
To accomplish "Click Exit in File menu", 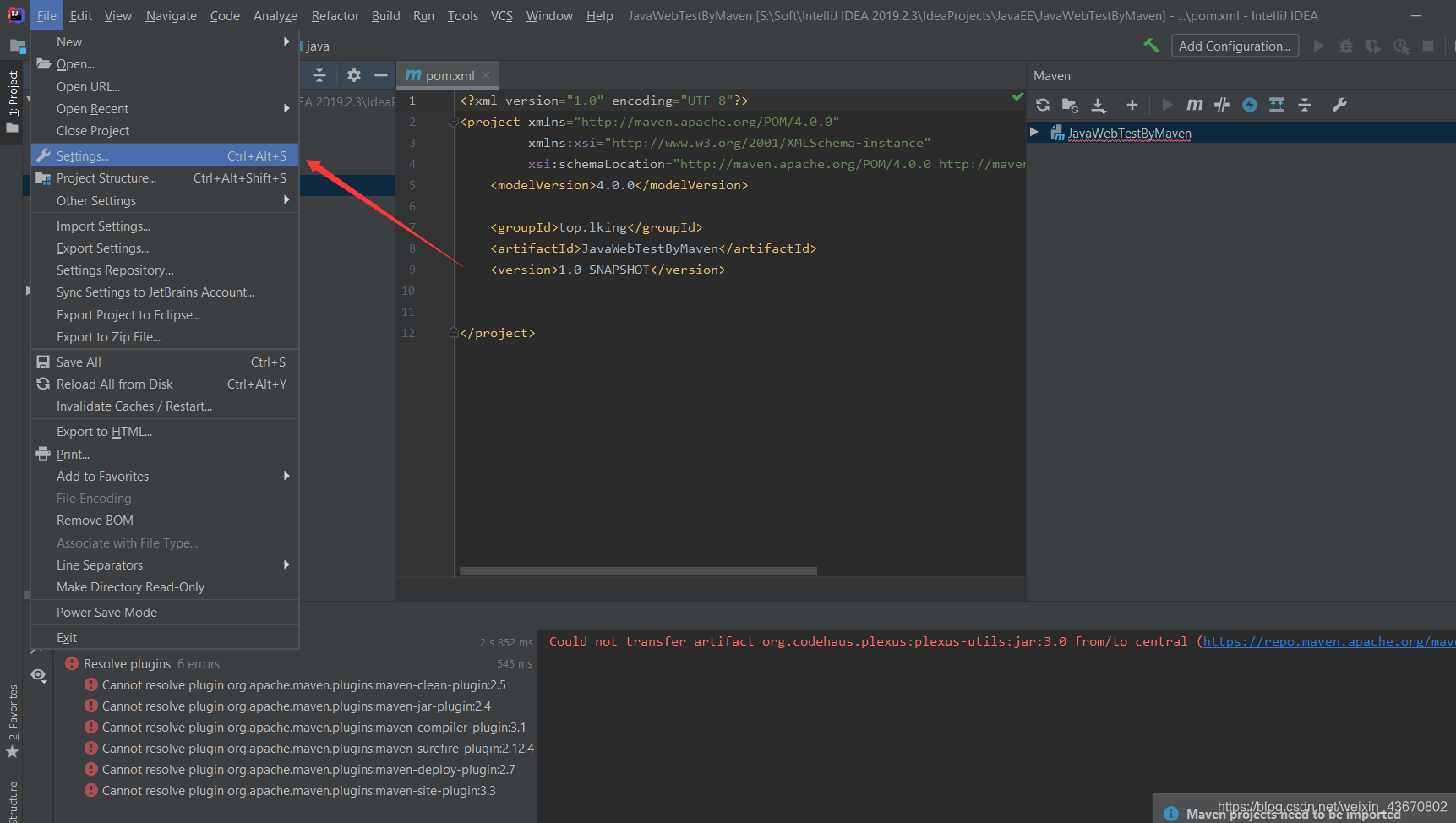I will [165, 637].
